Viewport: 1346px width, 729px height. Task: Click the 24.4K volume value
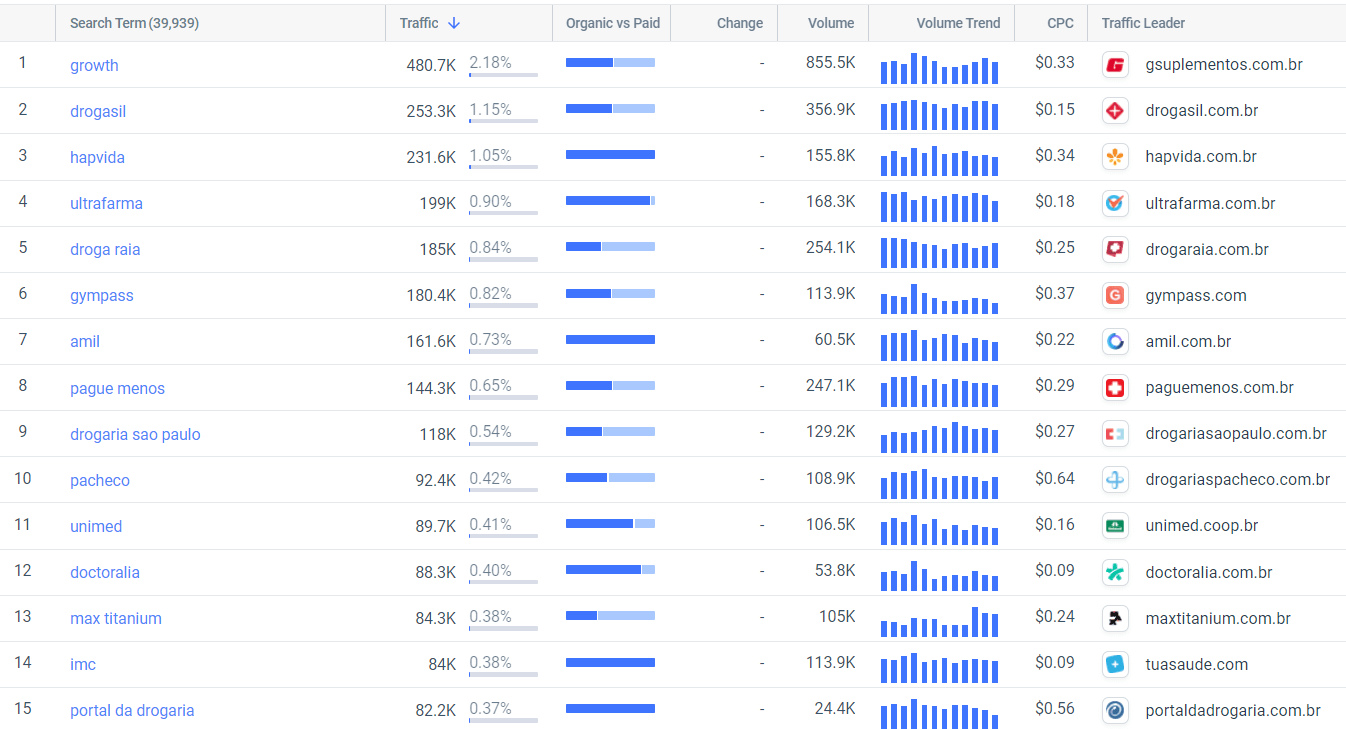click(835, 708)
